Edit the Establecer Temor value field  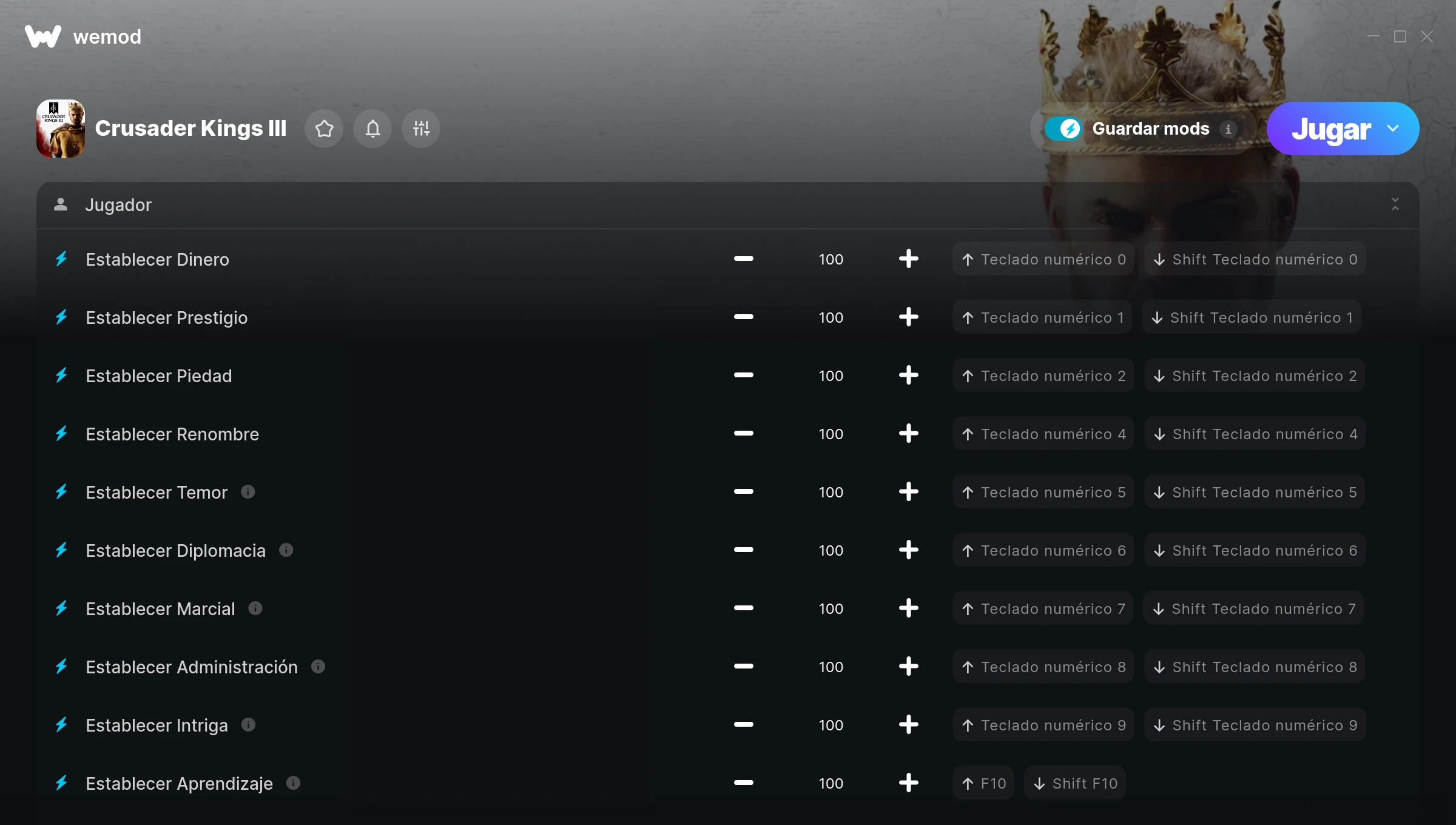(x=831, y=492)
